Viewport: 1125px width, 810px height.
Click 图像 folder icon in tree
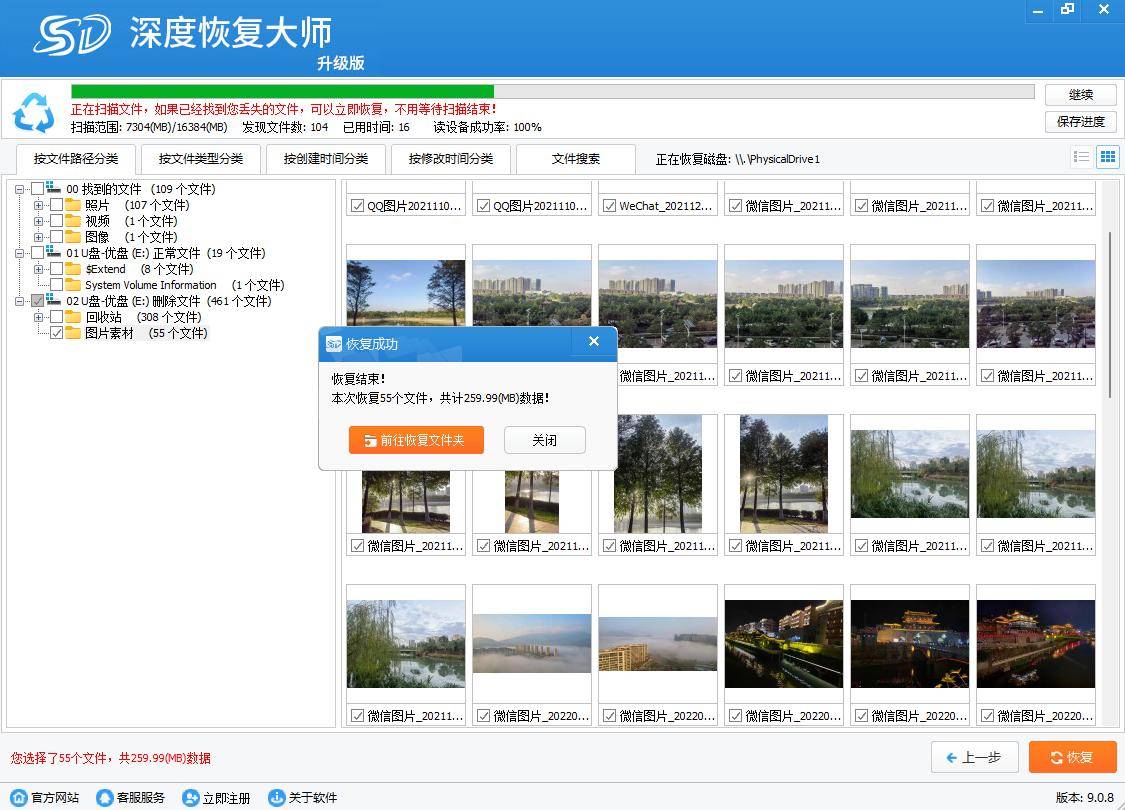[x=73, y=237]
